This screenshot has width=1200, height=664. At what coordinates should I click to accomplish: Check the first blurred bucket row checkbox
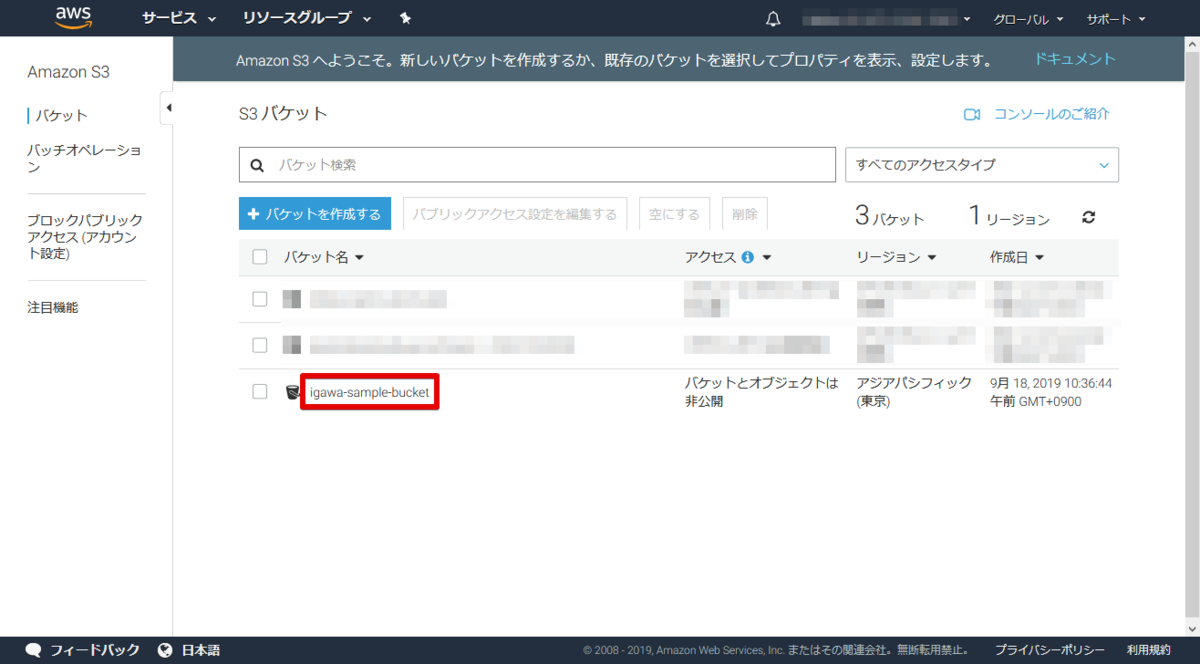click(x=260, y=299)
